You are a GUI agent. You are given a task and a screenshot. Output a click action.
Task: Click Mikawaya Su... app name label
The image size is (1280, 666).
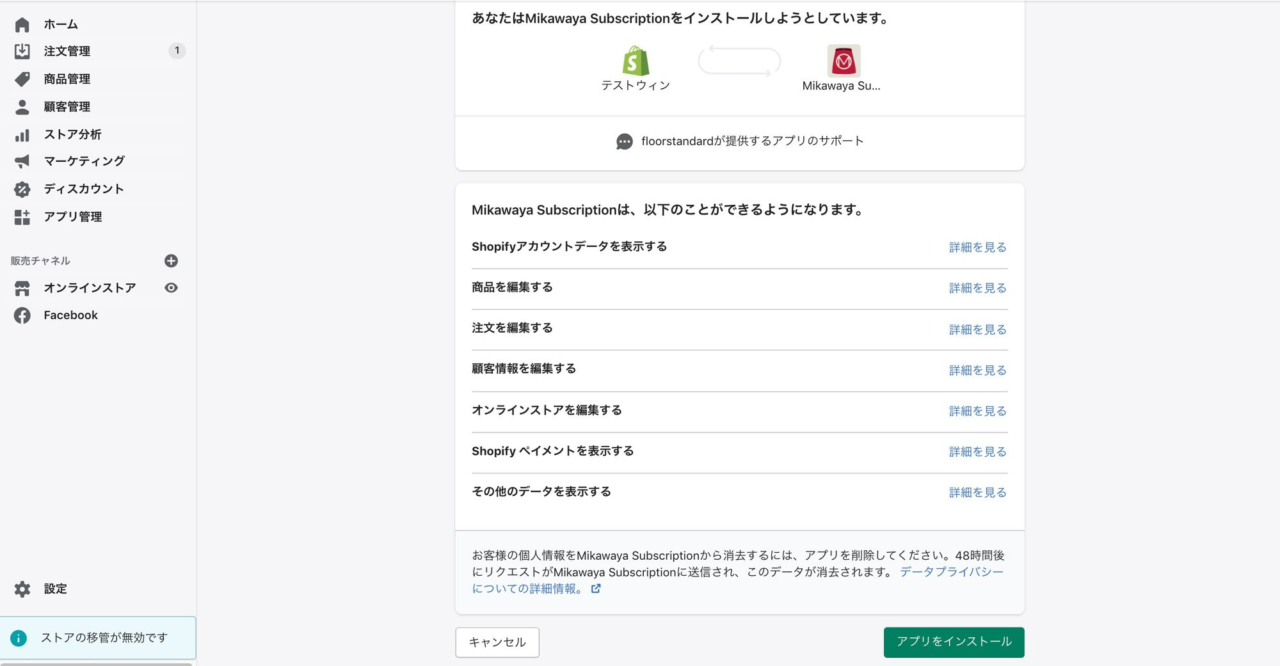coord(842,86)
